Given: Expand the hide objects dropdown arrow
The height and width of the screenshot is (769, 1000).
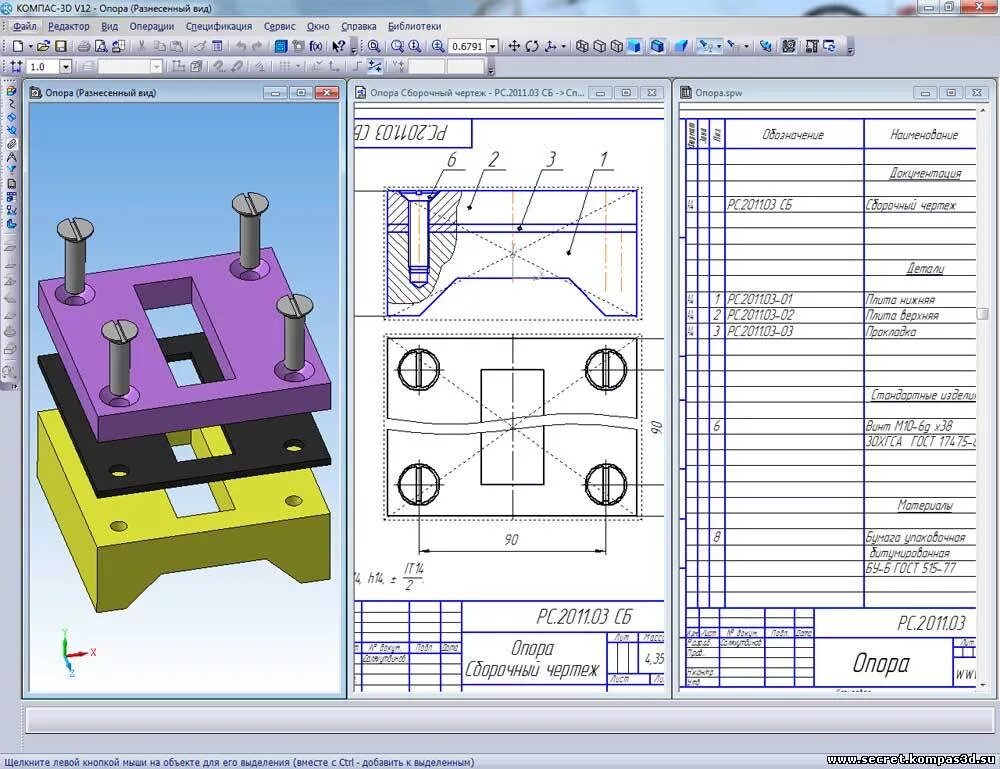Looking at the screenshot, I should pyautogui.click(x=719, y=46).
